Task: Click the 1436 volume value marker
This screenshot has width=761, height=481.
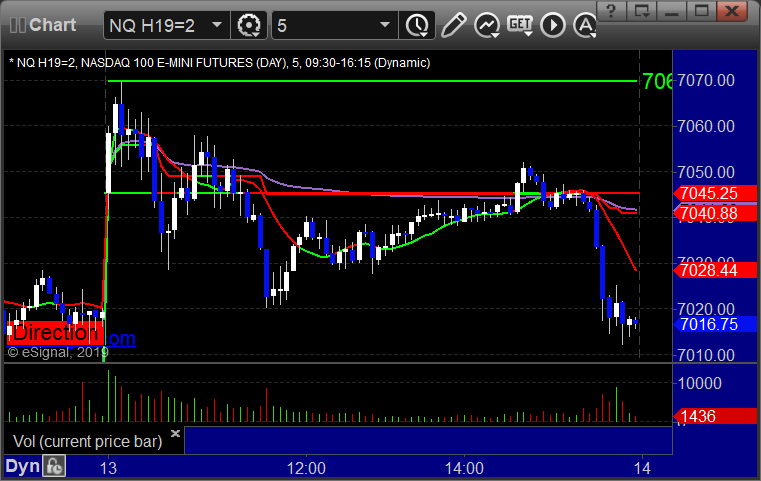Action: pos(714,416)
